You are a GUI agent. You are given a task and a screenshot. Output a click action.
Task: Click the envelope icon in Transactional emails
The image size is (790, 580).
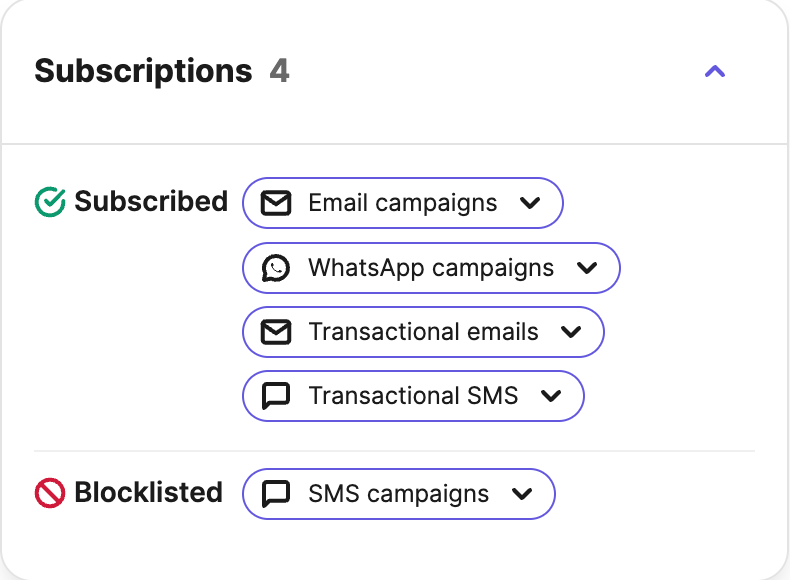tap(276, 332)
